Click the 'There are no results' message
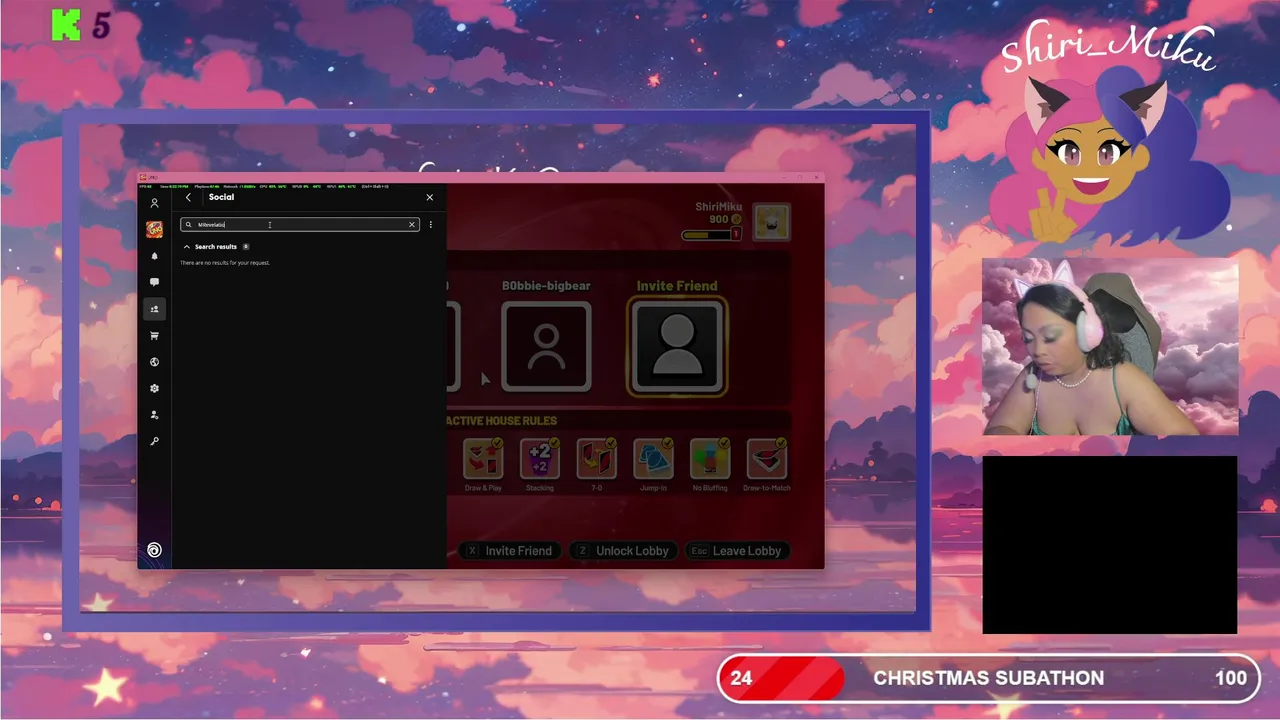 [x=225, y=263]
